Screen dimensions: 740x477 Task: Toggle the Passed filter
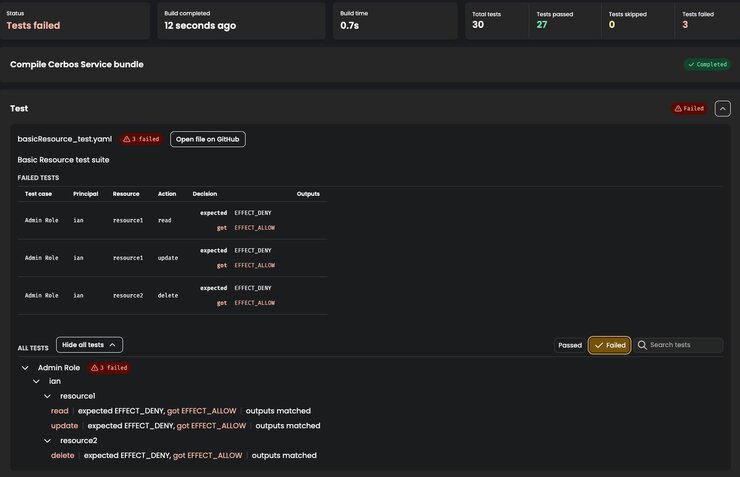[x=570, y=345]
